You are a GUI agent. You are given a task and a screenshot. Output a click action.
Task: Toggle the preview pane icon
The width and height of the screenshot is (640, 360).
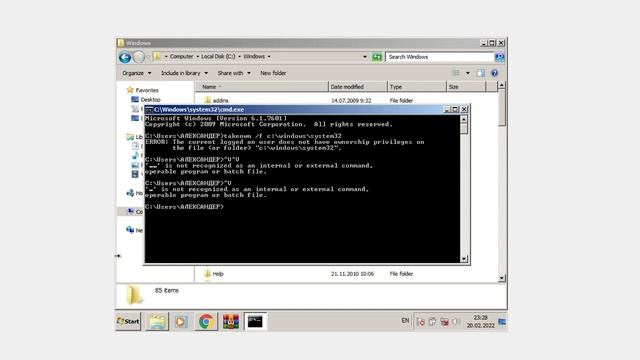pyautogui.click(x=481, y=73)
